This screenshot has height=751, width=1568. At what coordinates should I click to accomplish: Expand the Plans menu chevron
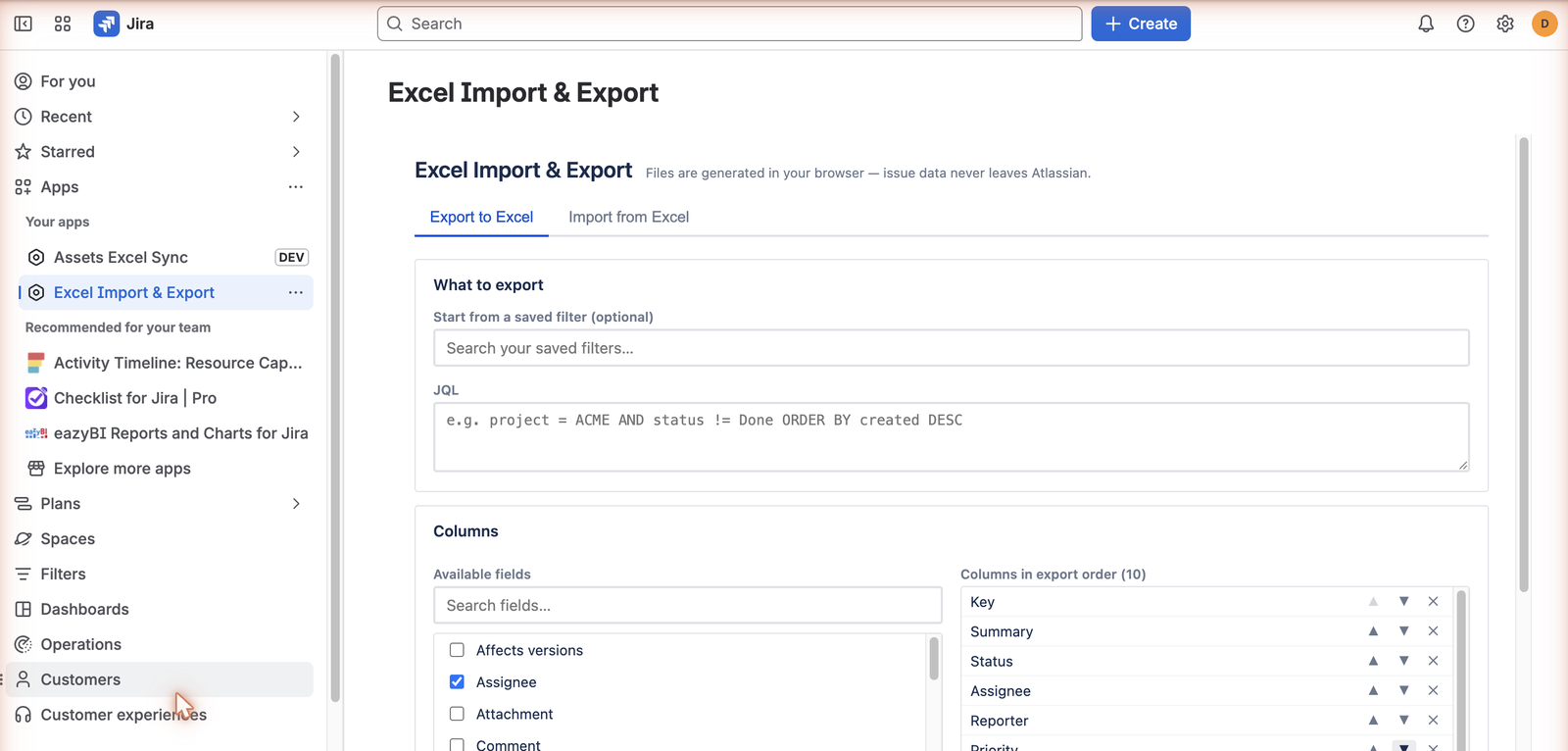click(296, 504)
